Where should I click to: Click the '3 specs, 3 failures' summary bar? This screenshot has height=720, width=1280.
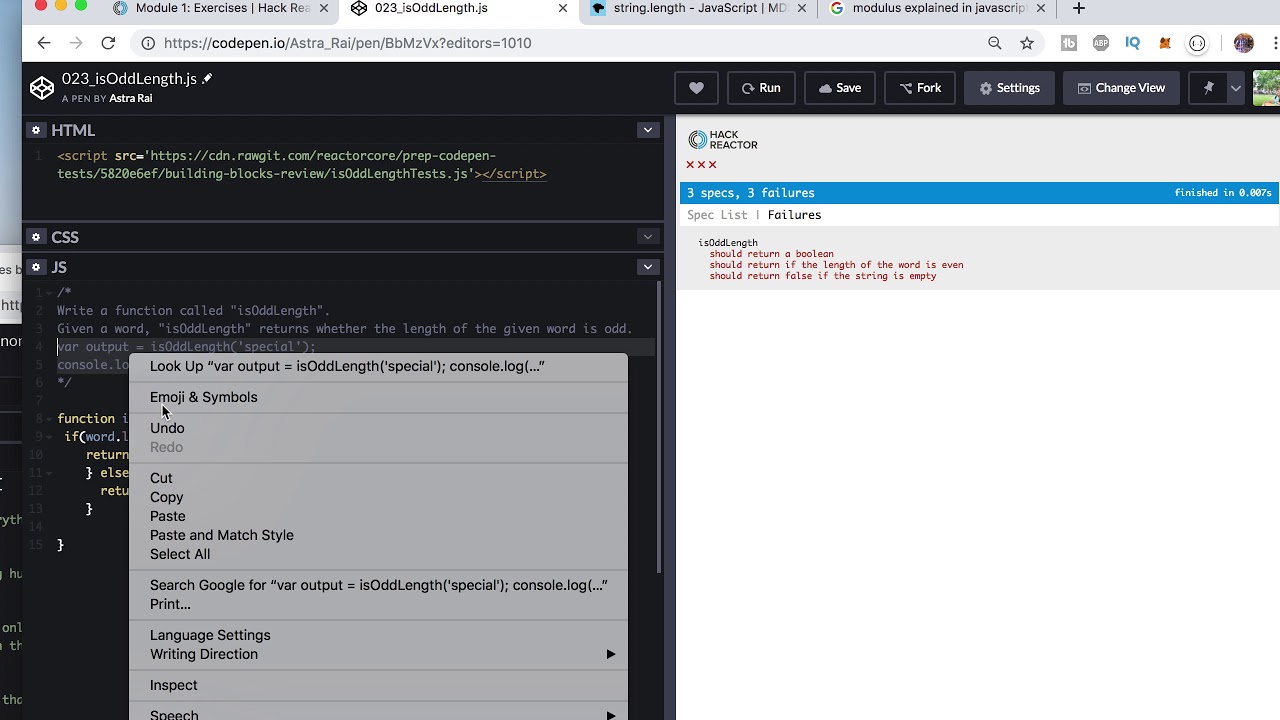(x=979, y=193)
